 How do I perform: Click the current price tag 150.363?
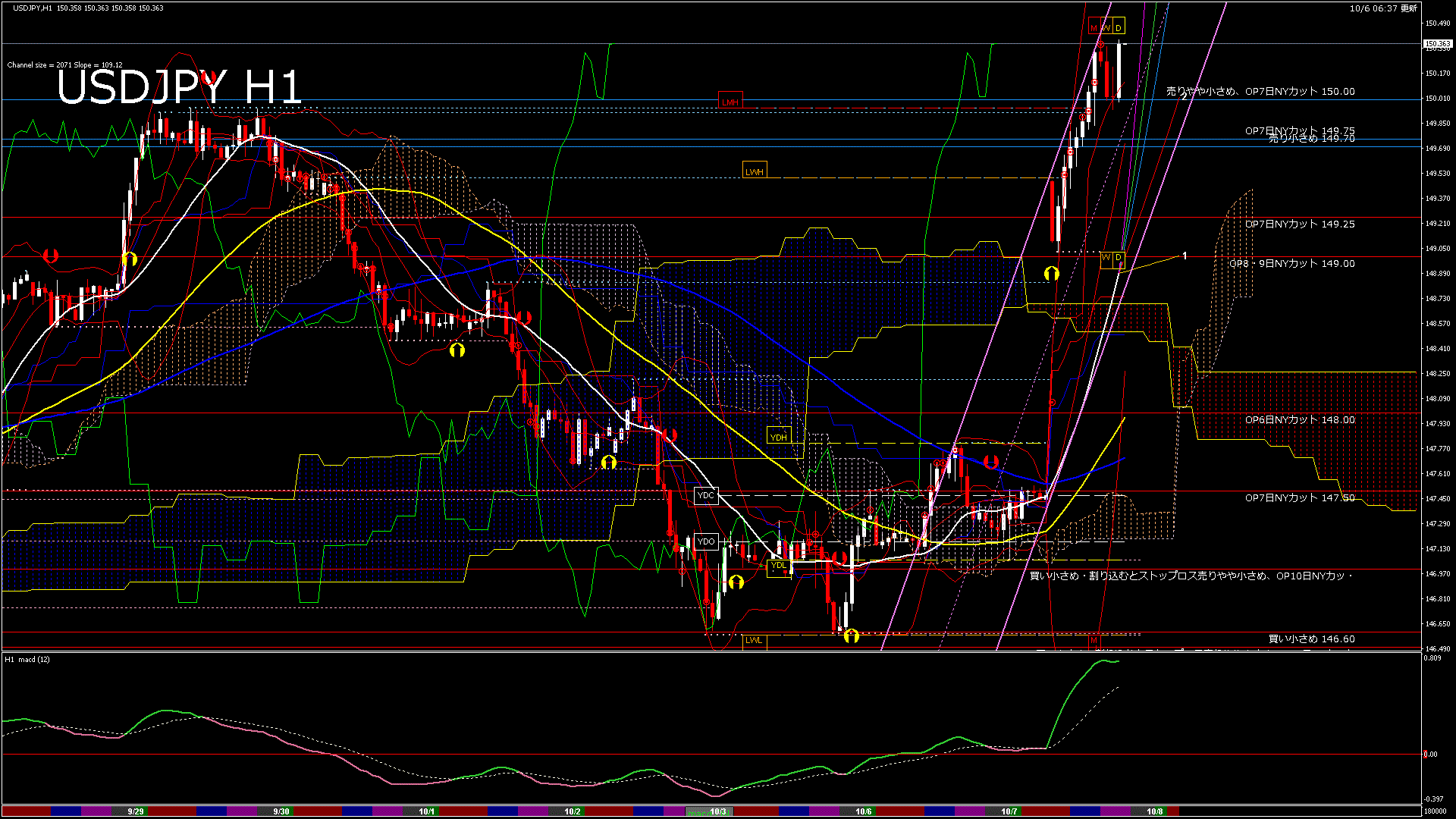pos(1437,44)
